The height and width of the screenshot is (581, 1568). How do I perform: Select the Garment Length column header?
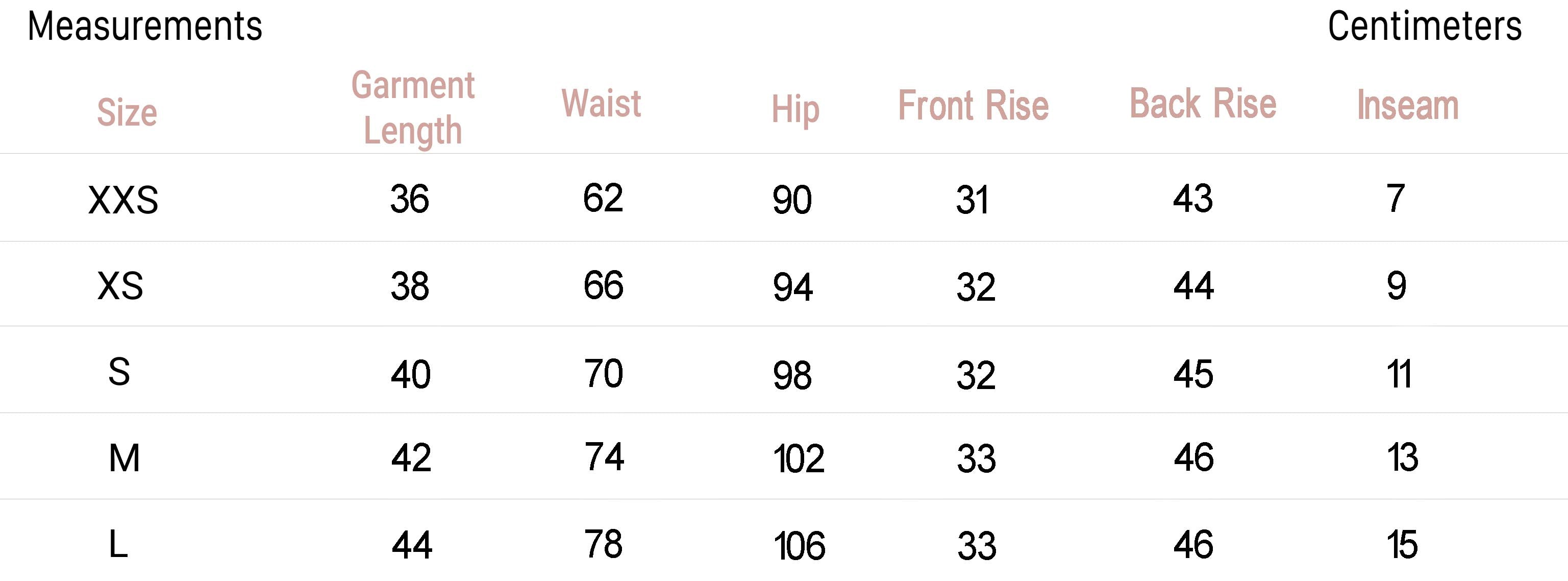pos(413,108)
